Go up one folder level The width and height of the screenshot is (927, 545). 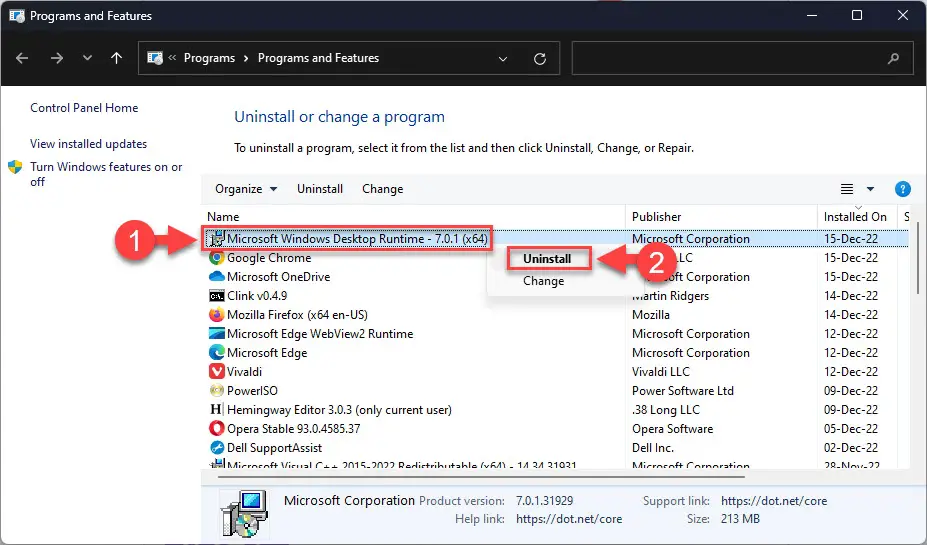click(x=116, y=58)
